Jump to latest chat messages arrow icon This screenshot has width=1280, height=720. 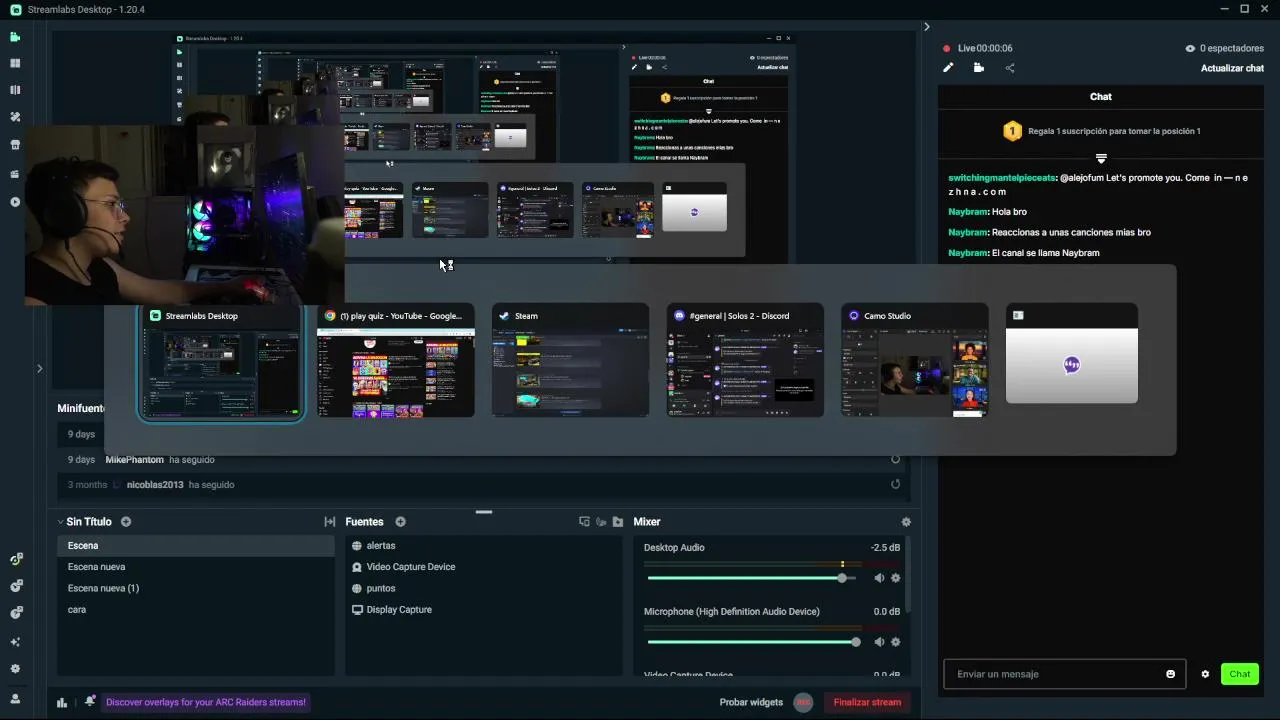(x=1101, y=159)
